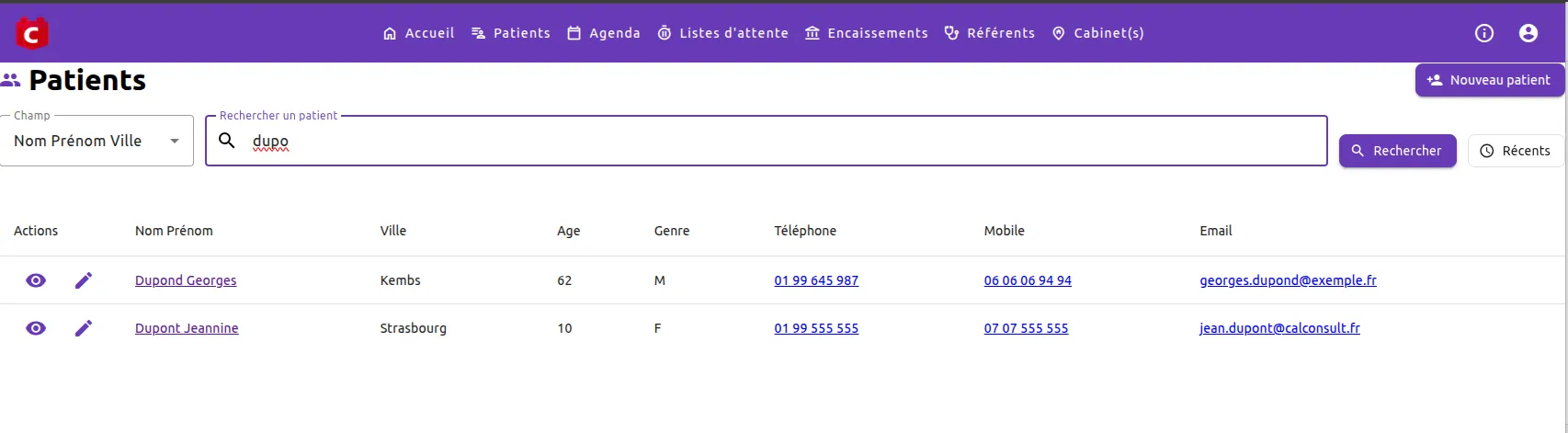Click the Téléphone column header
Viewport: 1568px width, 433px height.
click(x=805, y=231)
